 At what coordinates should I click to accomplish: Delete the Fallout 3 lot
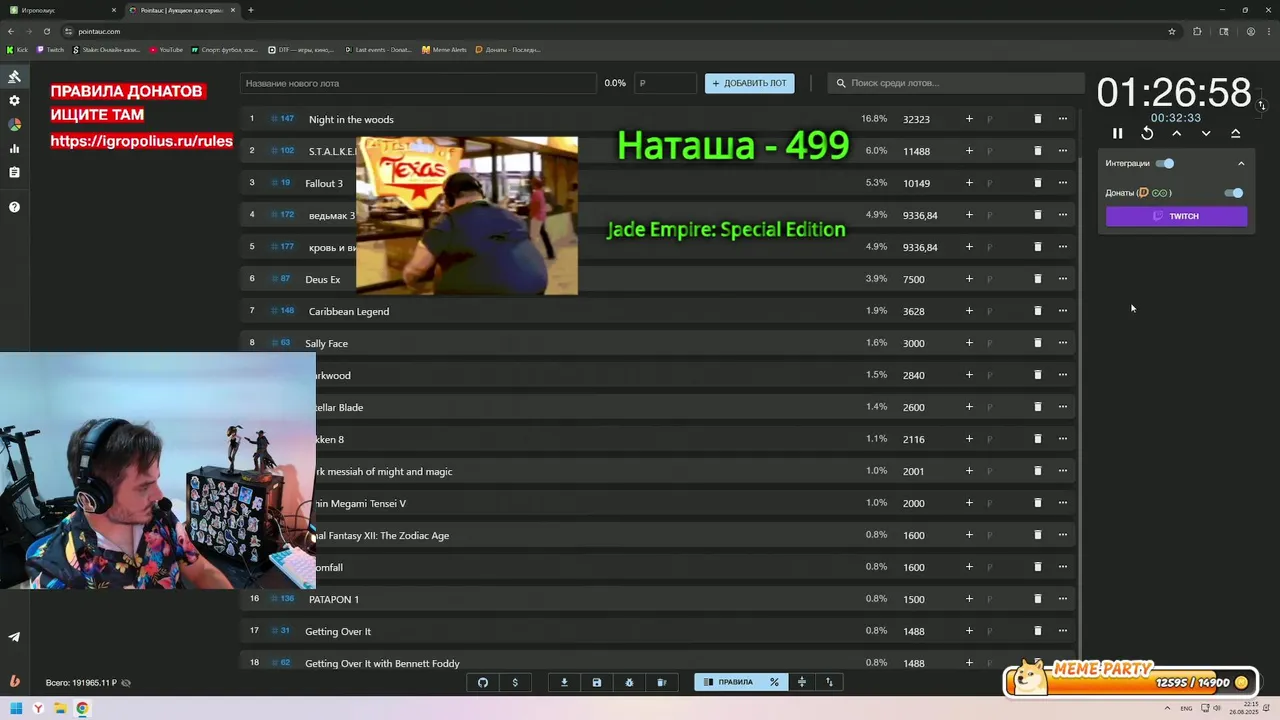point(1037,183)
